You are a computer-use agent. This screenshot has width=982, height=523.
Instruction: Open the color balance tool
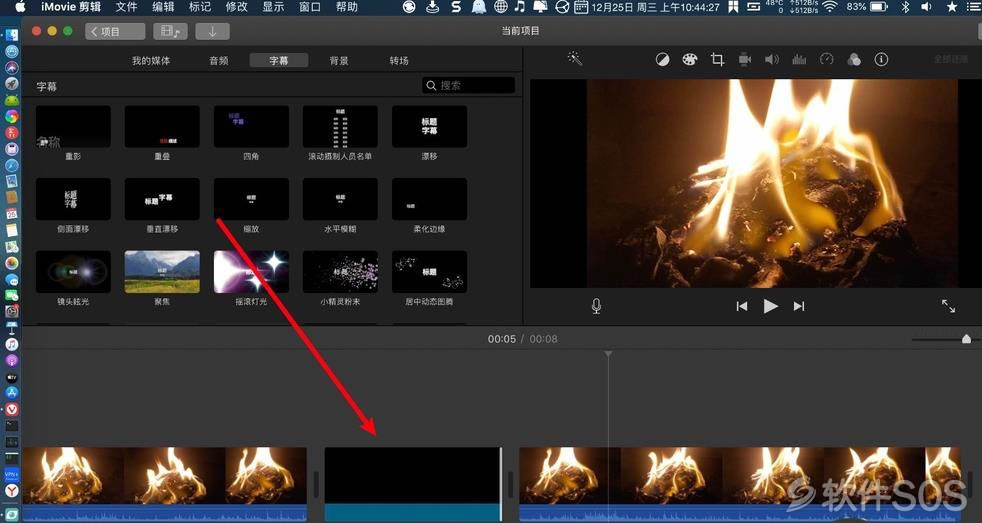pyautogui.click(x=662, y=60)
